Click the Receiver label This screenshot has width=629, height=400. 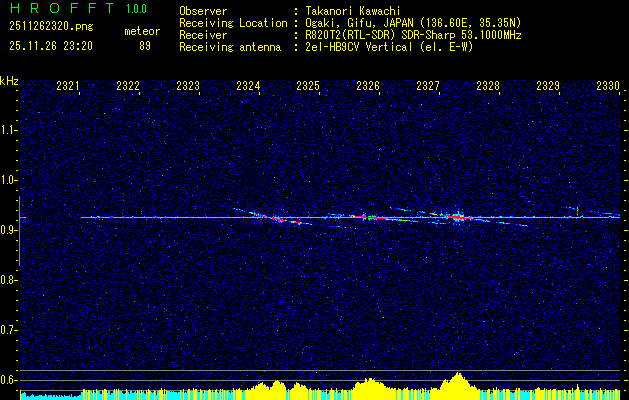[x=203, y=35]
